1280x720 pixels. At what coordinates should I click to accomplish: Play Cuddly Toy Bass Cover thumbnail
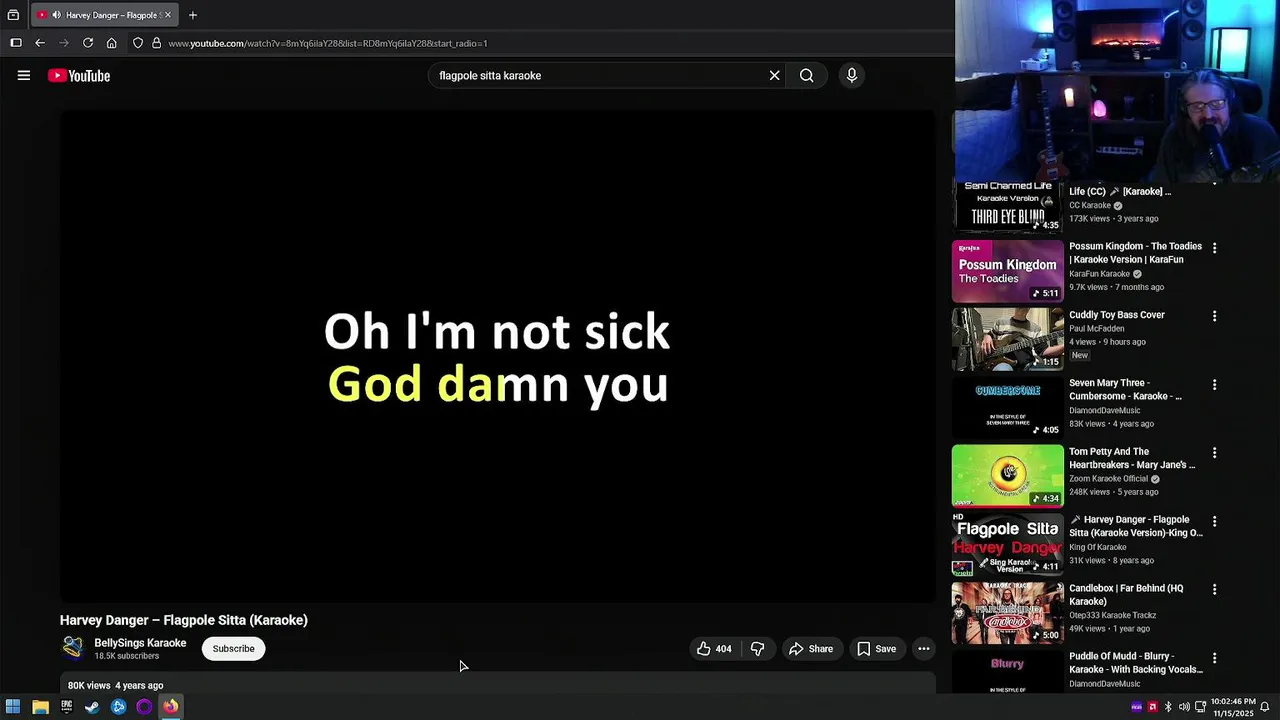coord(1007,339)
